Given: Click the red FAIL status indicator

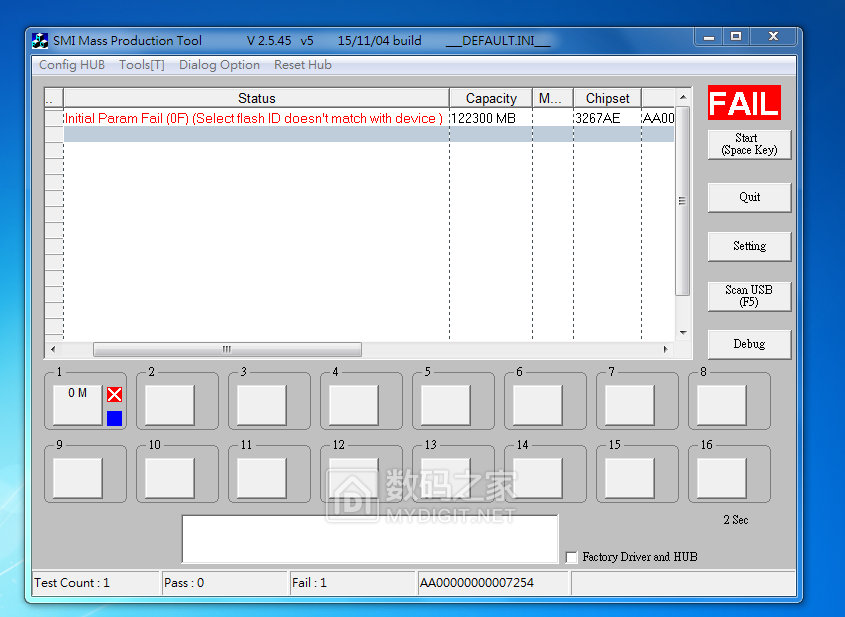Looking at the screenshot, I should 744,103.
